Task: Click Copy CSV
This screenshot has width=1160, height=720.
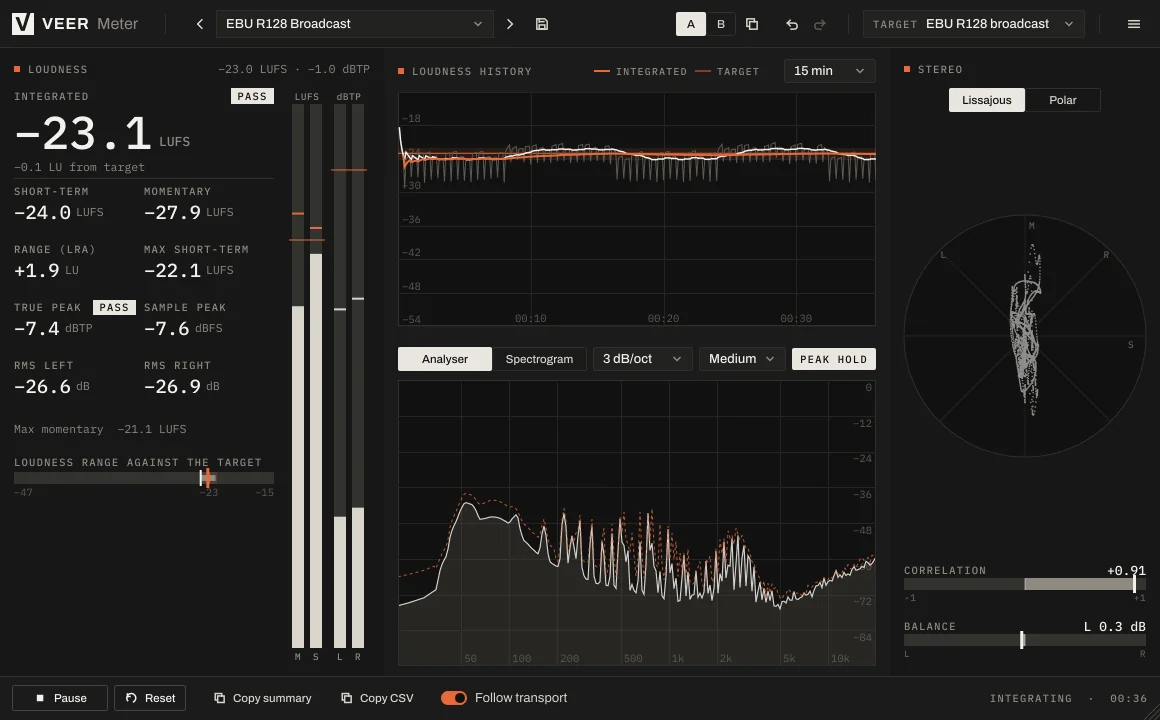Action: (377, 698)
